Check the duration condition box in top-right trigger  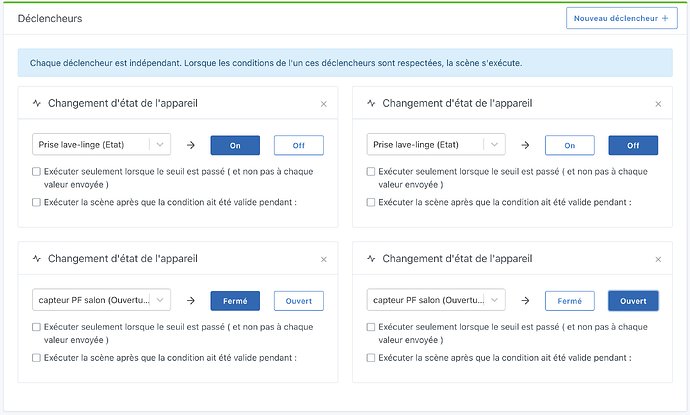tap(372, 202)
